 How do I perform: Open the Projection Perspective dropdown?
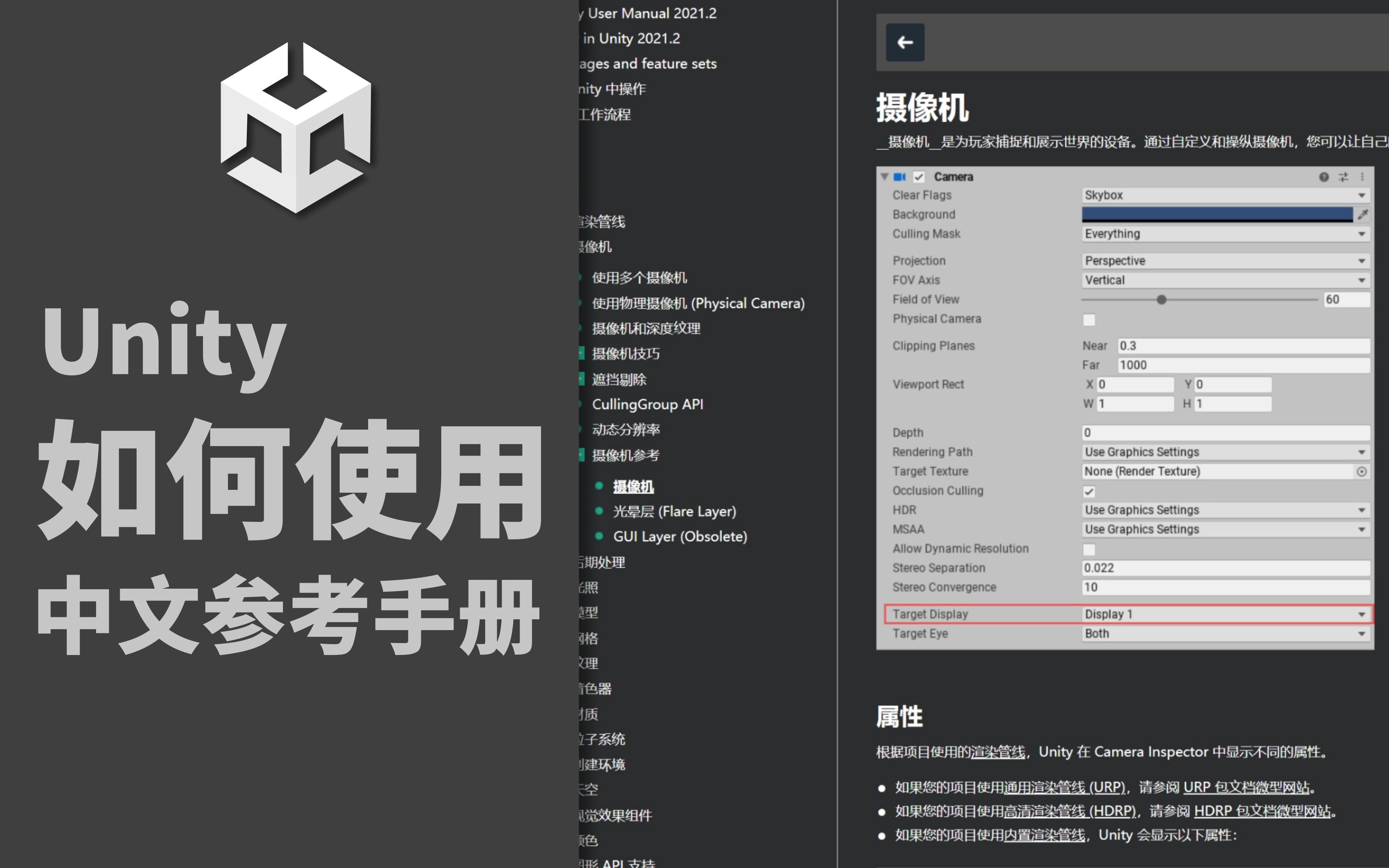[1225, 261]
